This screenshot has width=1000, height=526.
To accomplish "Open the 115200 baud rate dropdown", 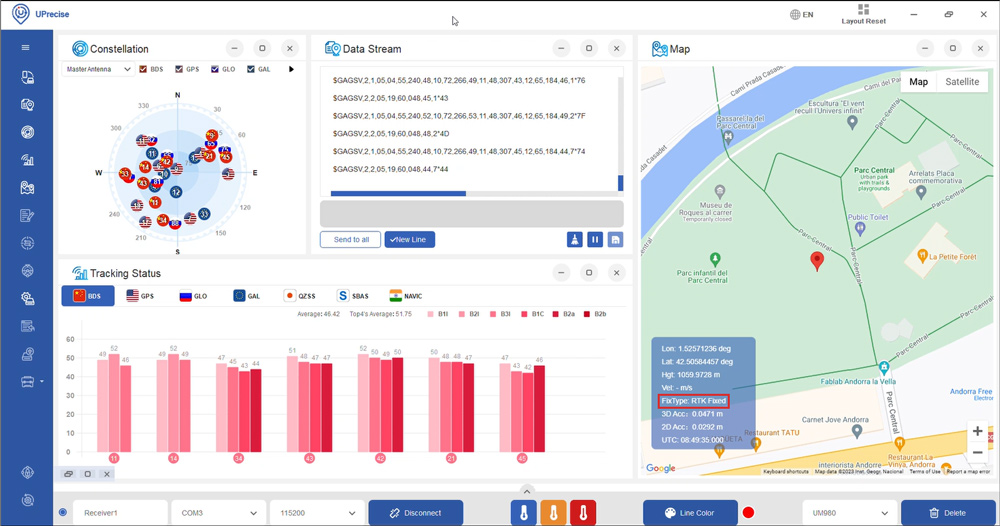I will (x=317, y=513).
